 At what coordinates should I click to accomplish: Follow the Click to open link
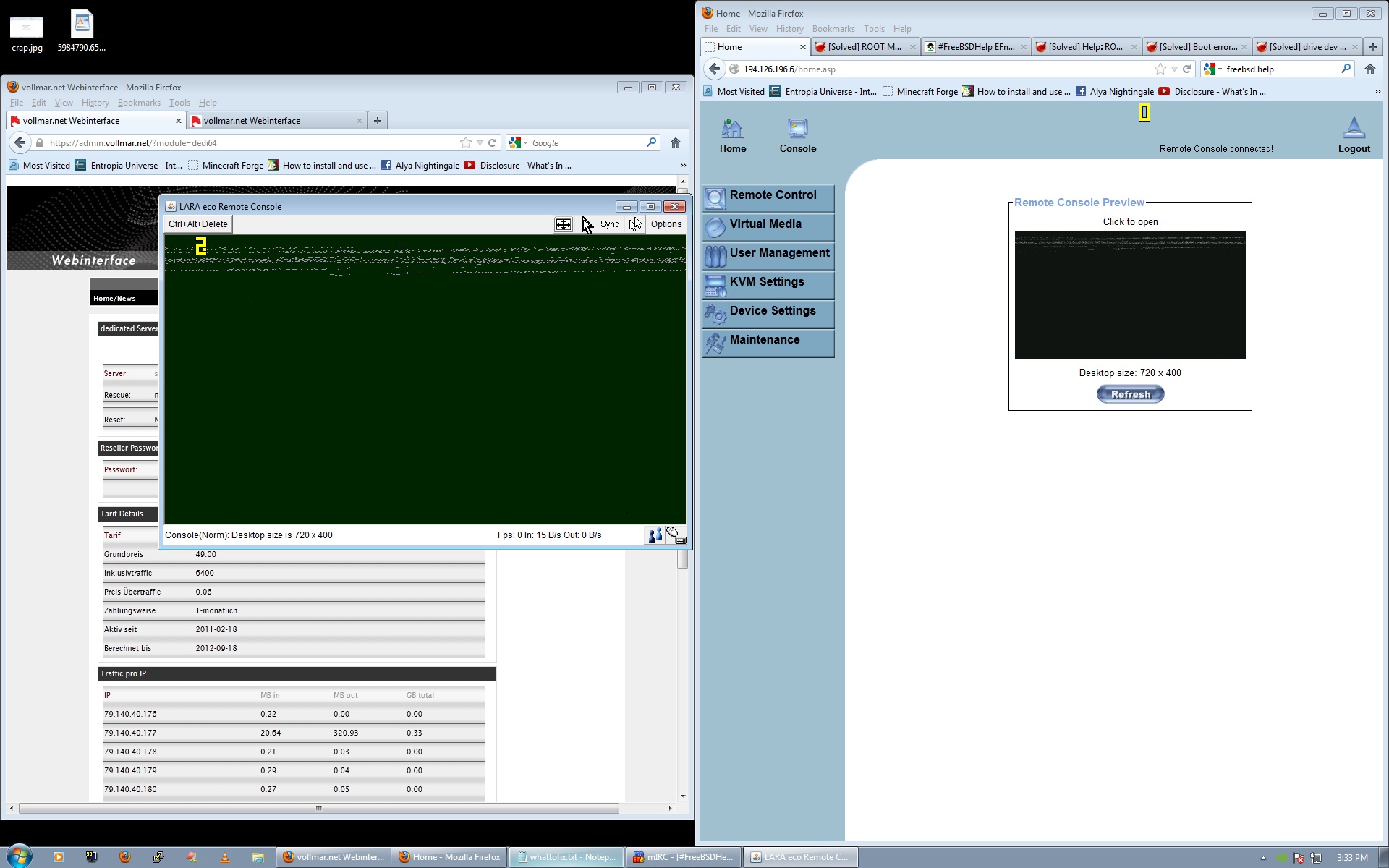click(1130, 222)
